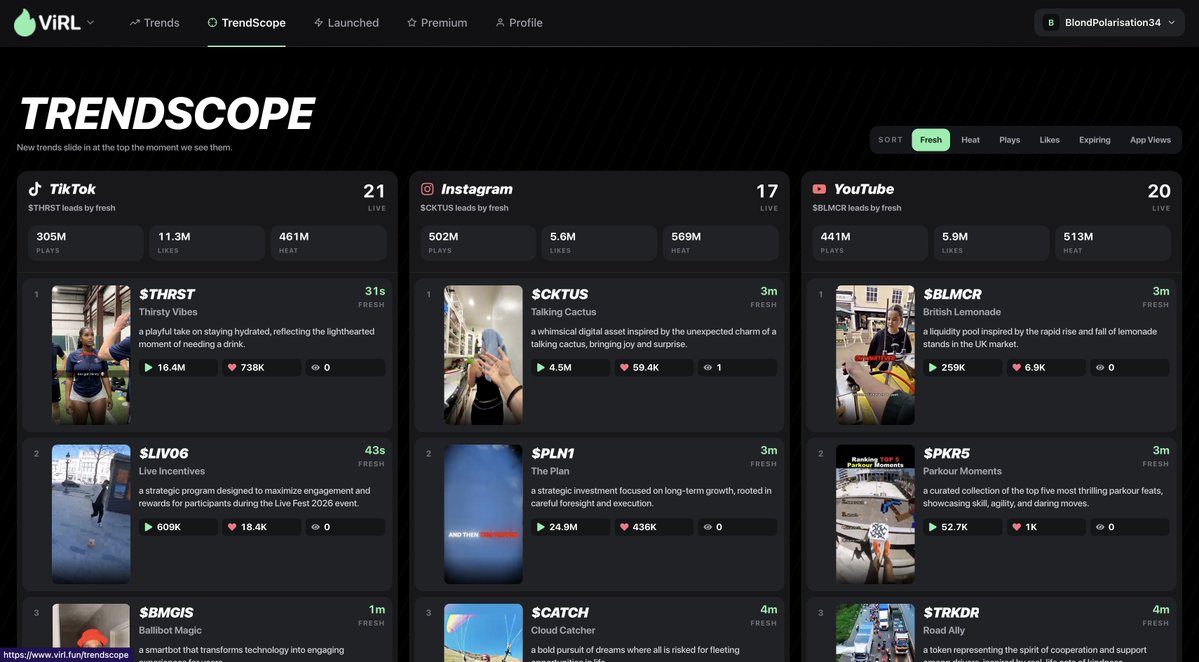Click the "$THRST leads by fresh" text
The height and width of the screenshot is (662, 1199).
(x=72, y=208)
